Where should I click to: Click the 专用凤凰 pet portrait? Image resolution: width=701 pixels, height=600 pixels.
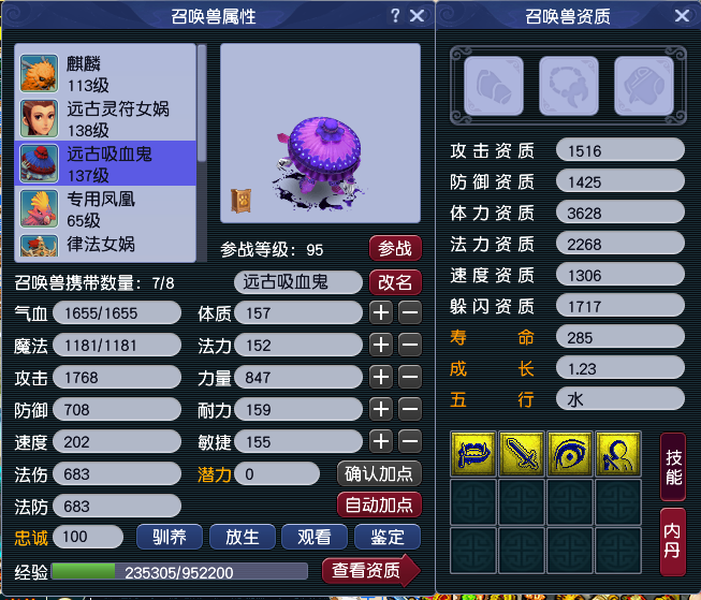coord(39,208)
